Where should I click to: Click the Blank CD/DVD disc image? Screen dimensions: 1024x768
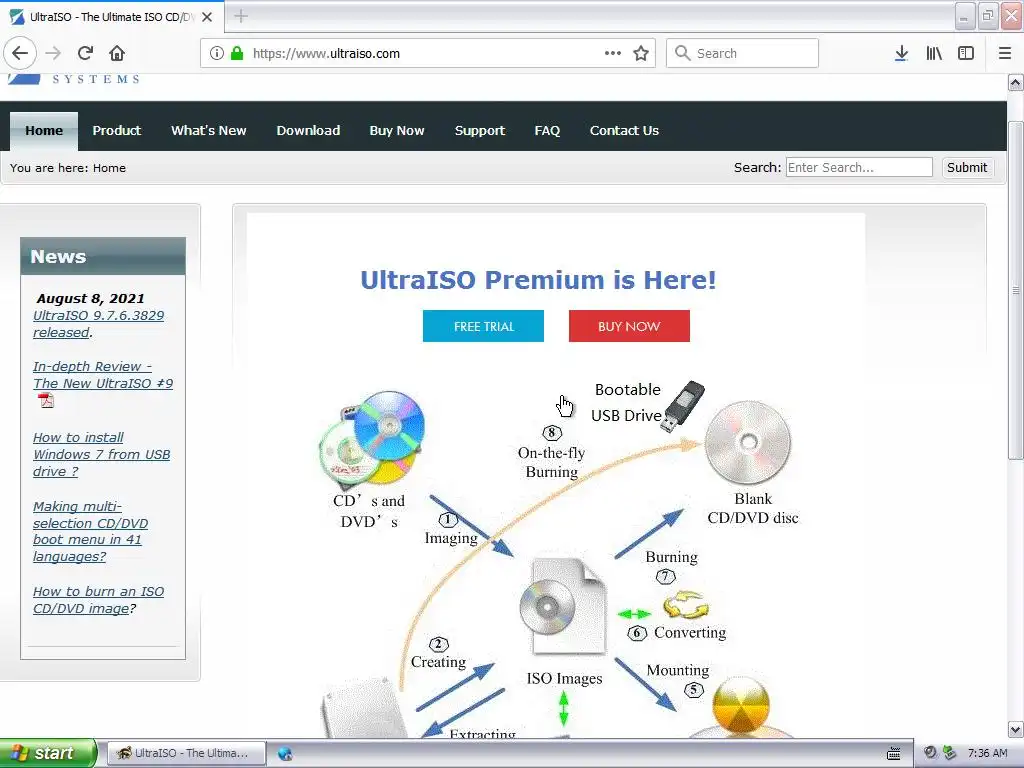click(x=748, y=443)
